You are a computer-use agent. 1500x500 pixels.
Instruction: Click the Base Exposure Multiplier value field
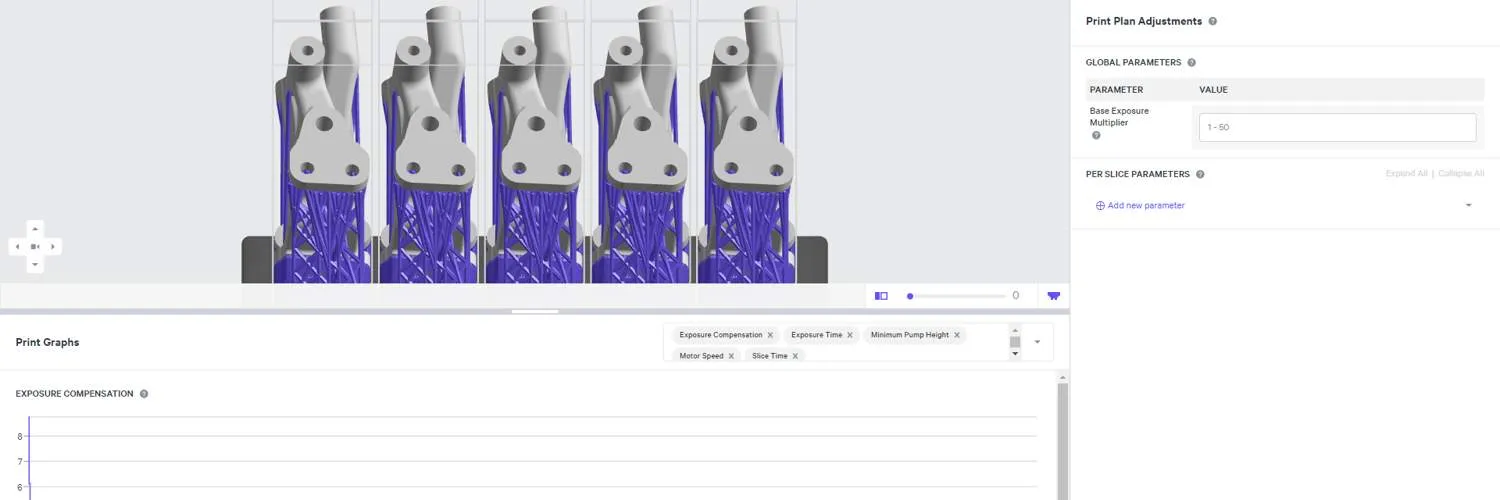(1337, 127)
